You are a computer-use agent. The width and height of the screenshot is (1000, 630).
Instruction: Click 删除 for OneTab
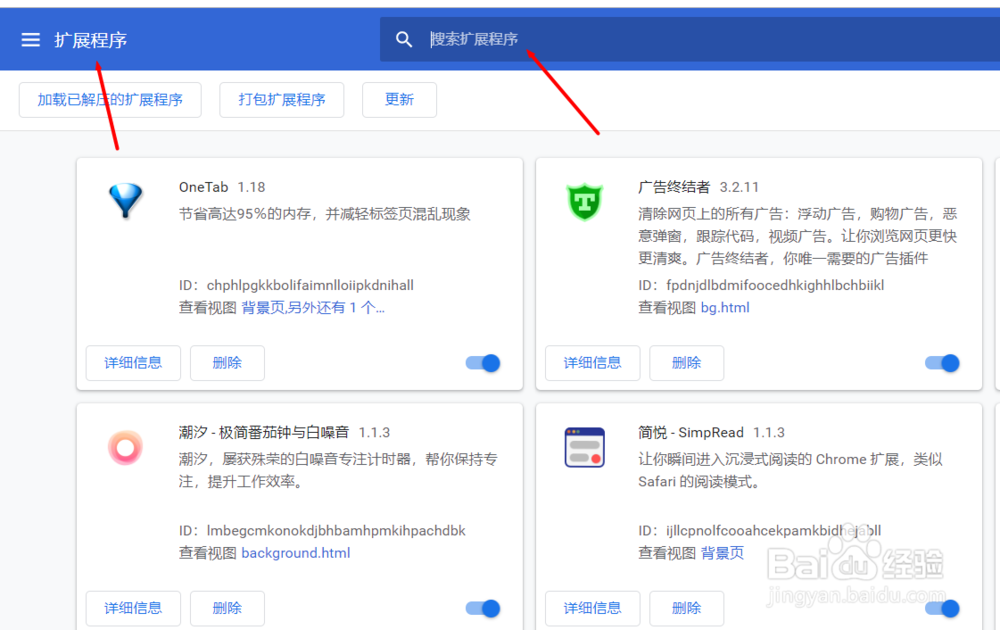pyautogui.click(x=227, y=363)
